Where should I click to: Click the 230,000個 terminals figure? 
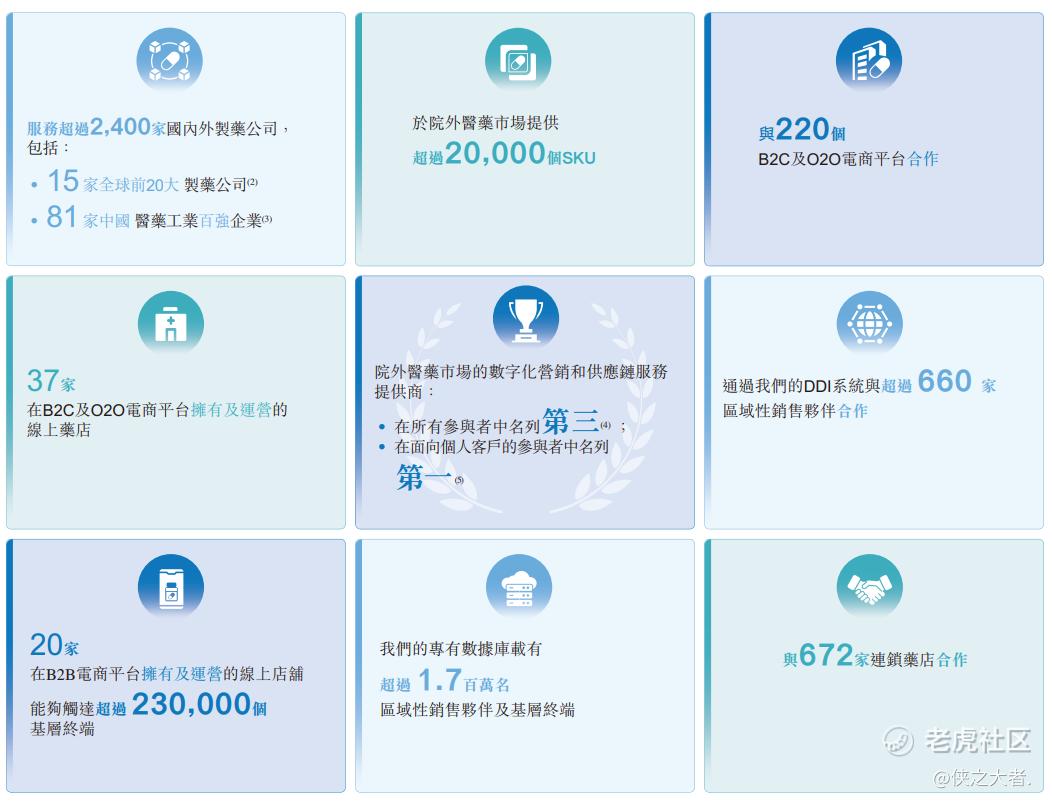click(199, 704)
